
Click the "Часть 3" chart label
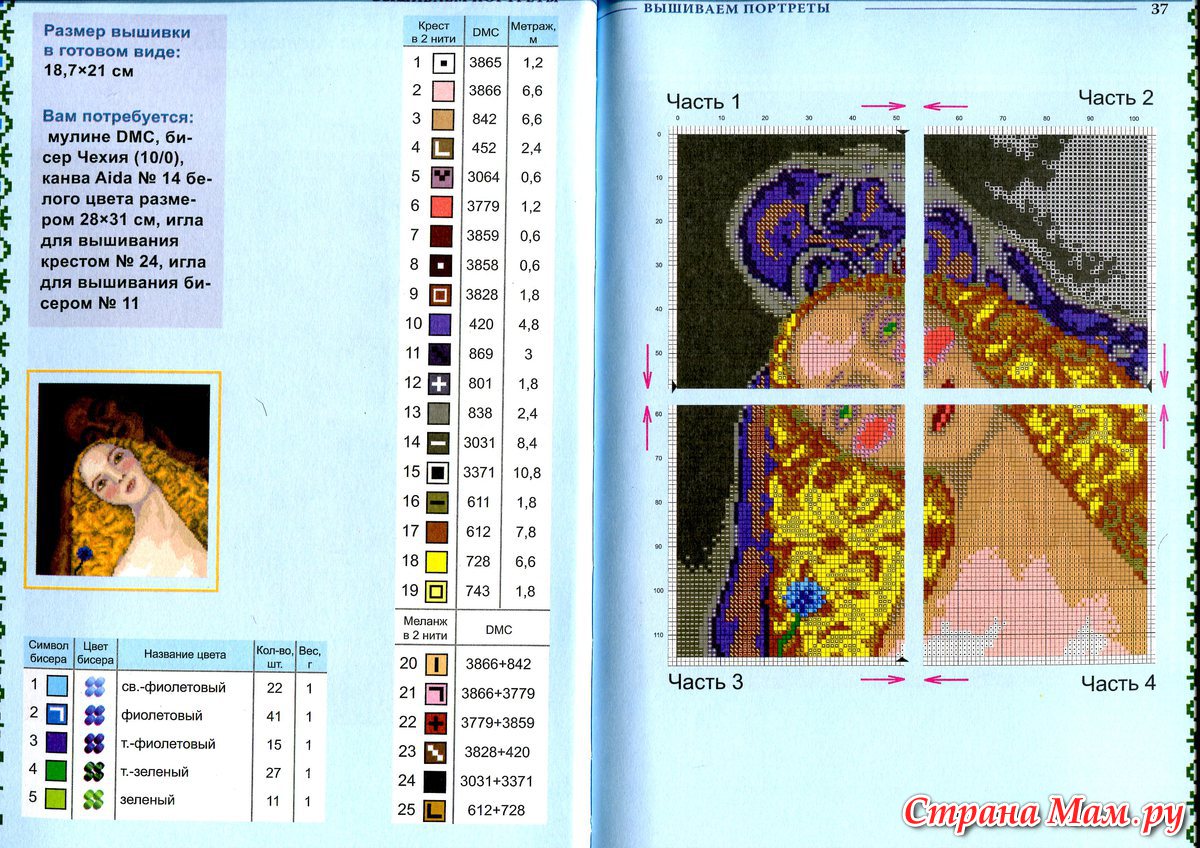(705, 682)
